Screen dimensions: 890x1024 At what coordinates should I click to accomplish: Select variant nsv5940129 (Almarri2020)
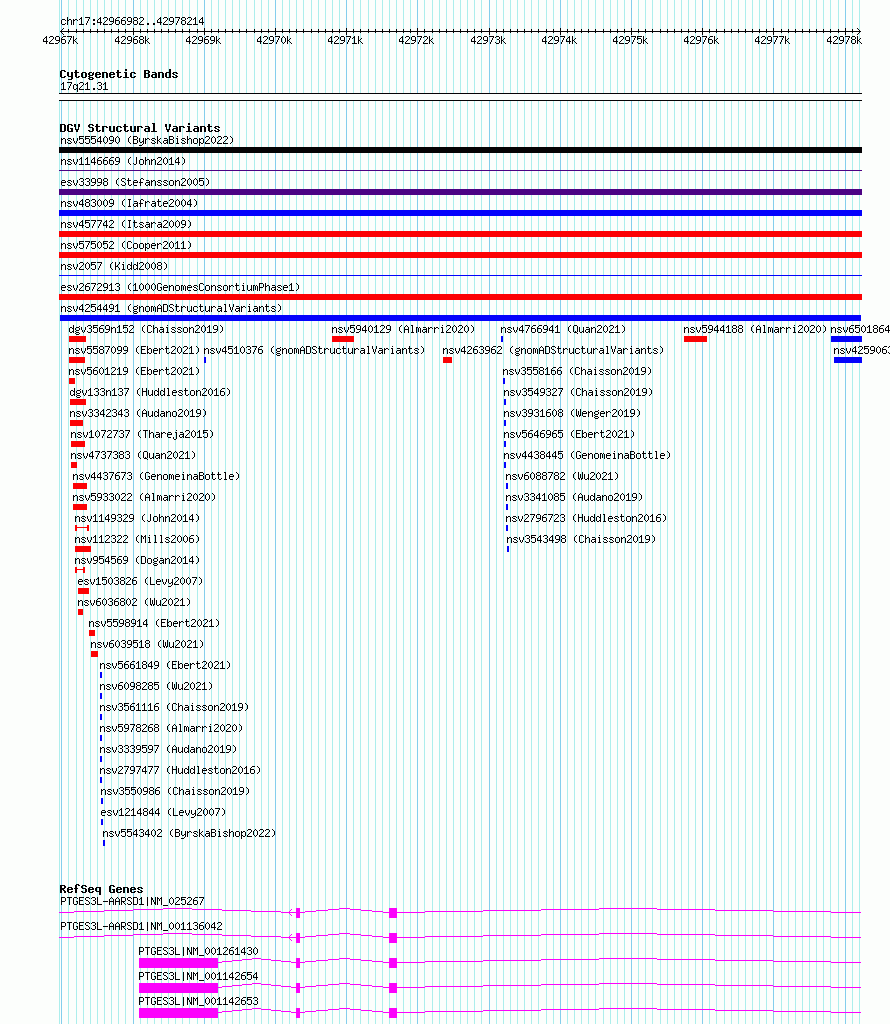click(x=404, y=329)
